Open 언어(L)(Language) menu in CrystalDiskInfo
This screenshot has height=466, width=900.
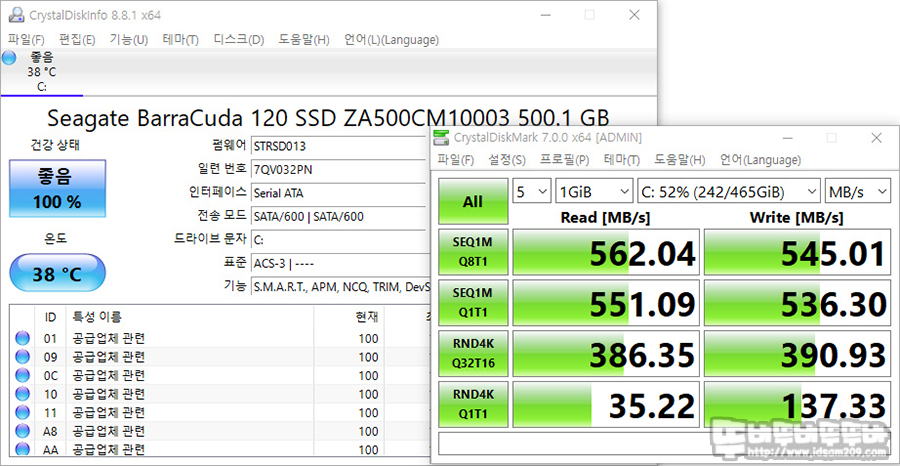(x=391, y=40)
